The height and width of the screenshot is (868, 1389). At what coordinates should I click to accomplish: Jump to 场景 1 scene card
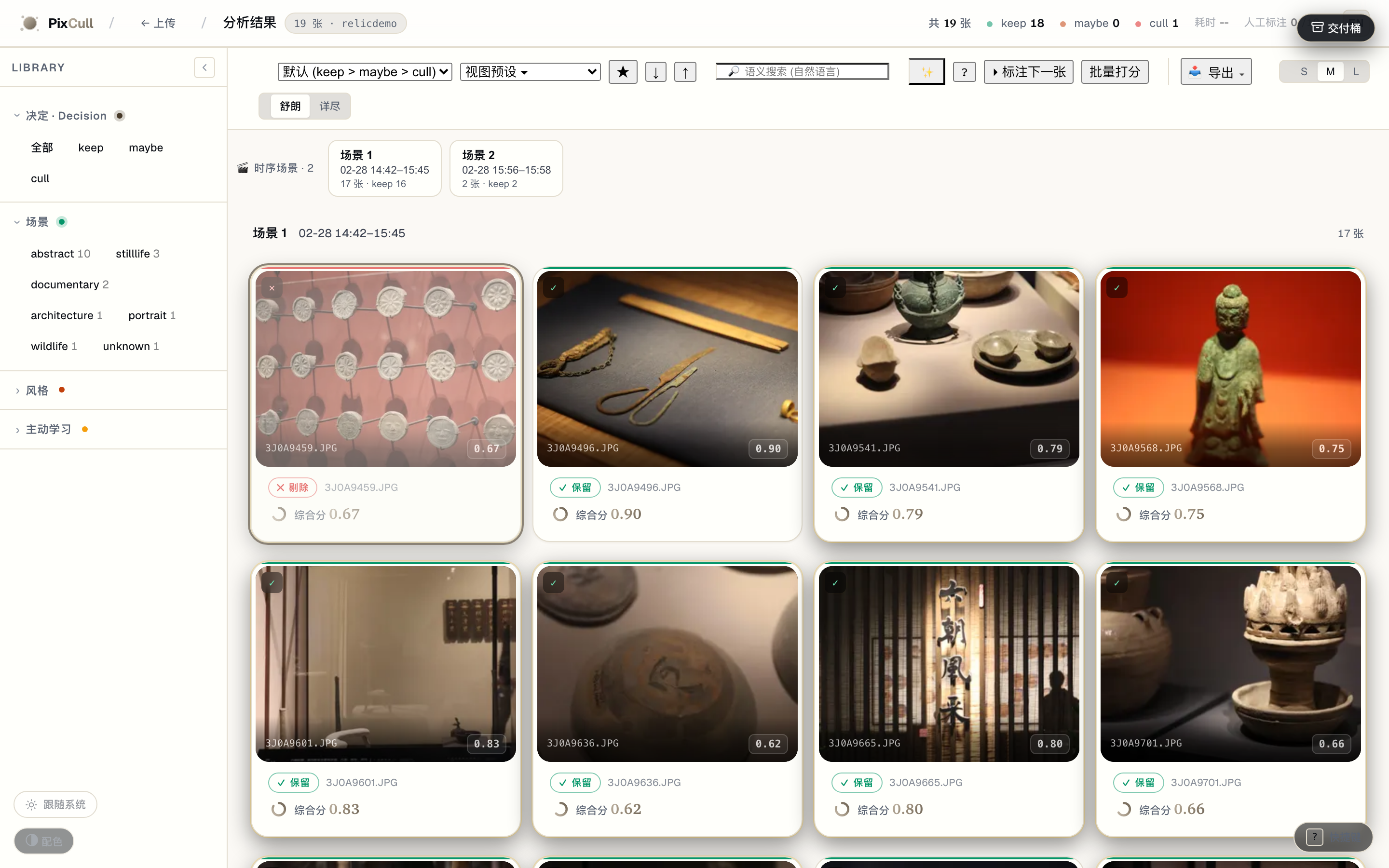[384, 168]
